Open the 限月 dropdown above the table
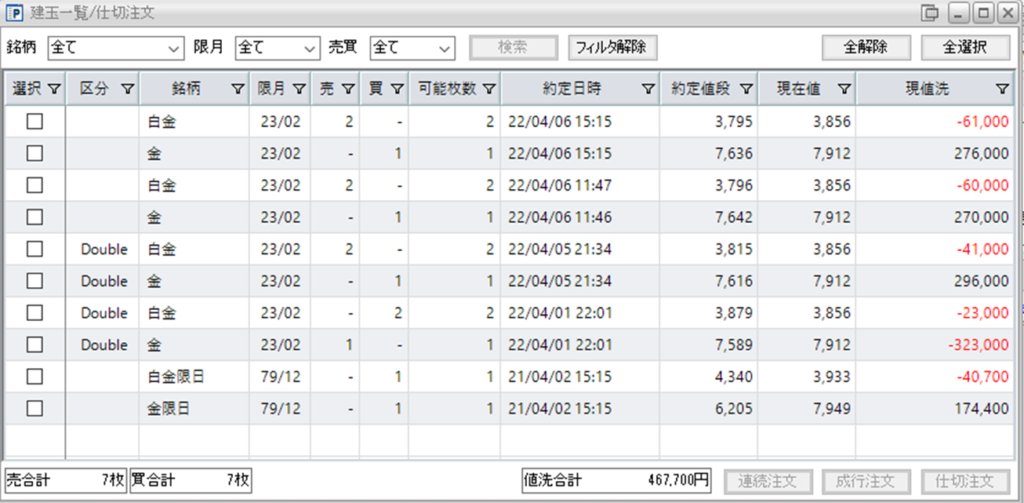The width and height of the screenshot is (1024, 503). 277,48
